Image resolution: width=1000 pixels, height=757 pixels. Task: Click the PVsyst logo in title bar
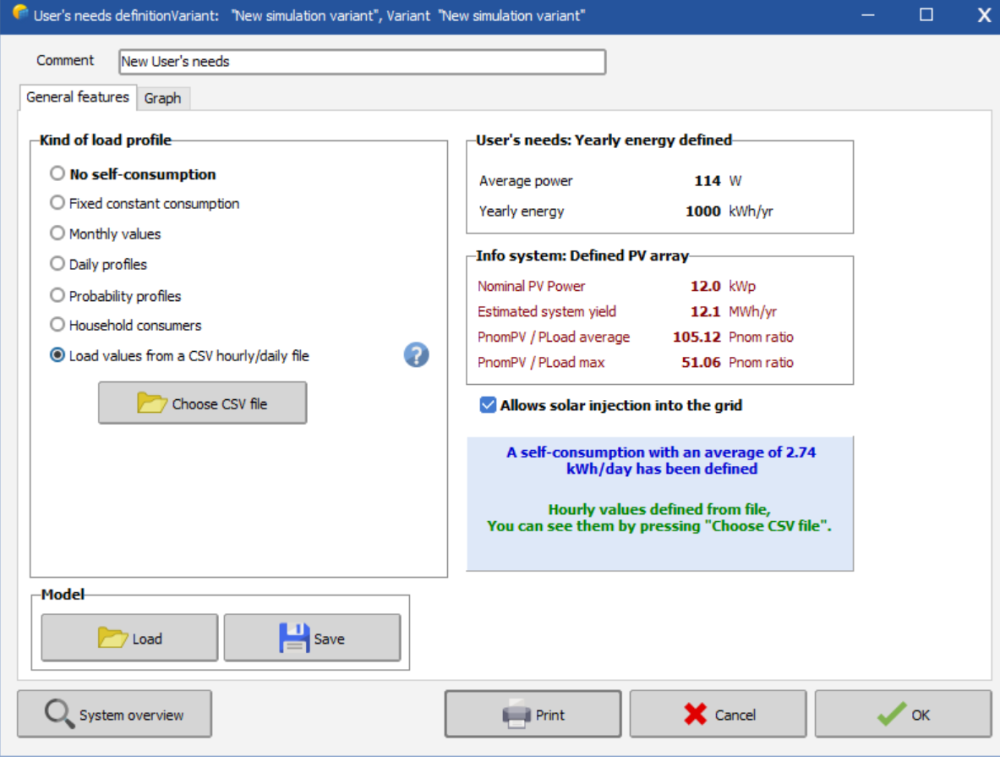tap(18, 15)
